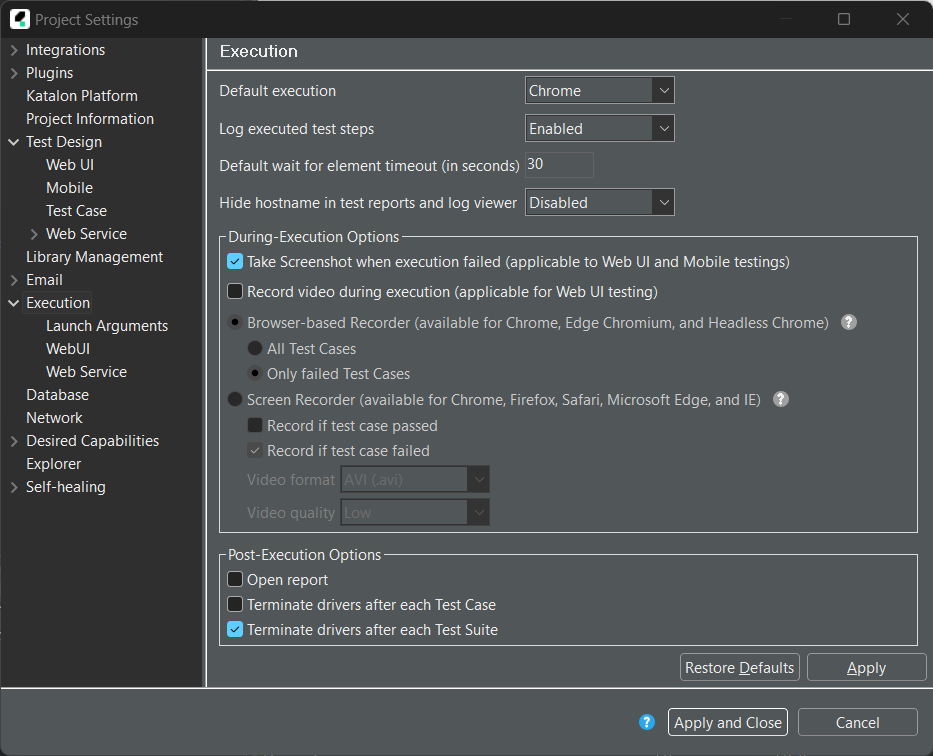Viewport: 933px width, 756px height.
Task: Select the Execution tree item
Action: [x=58, y=303]
